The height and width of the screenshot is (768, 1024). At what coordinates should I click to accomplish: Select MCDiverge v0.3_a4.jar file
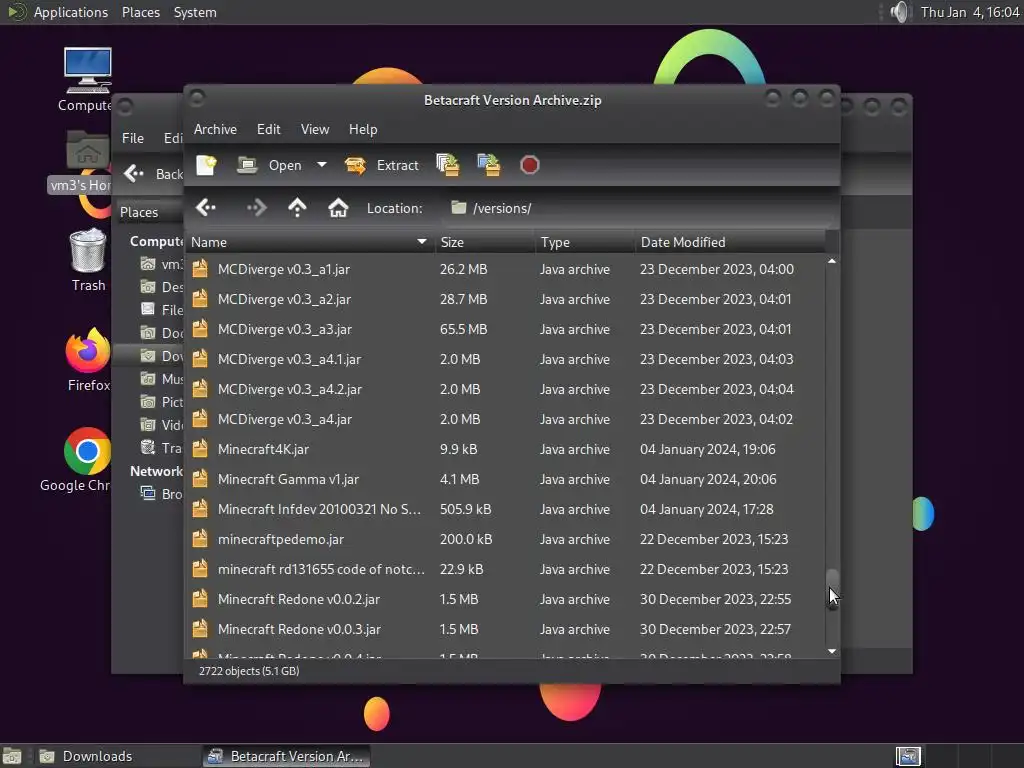[505, 419]
